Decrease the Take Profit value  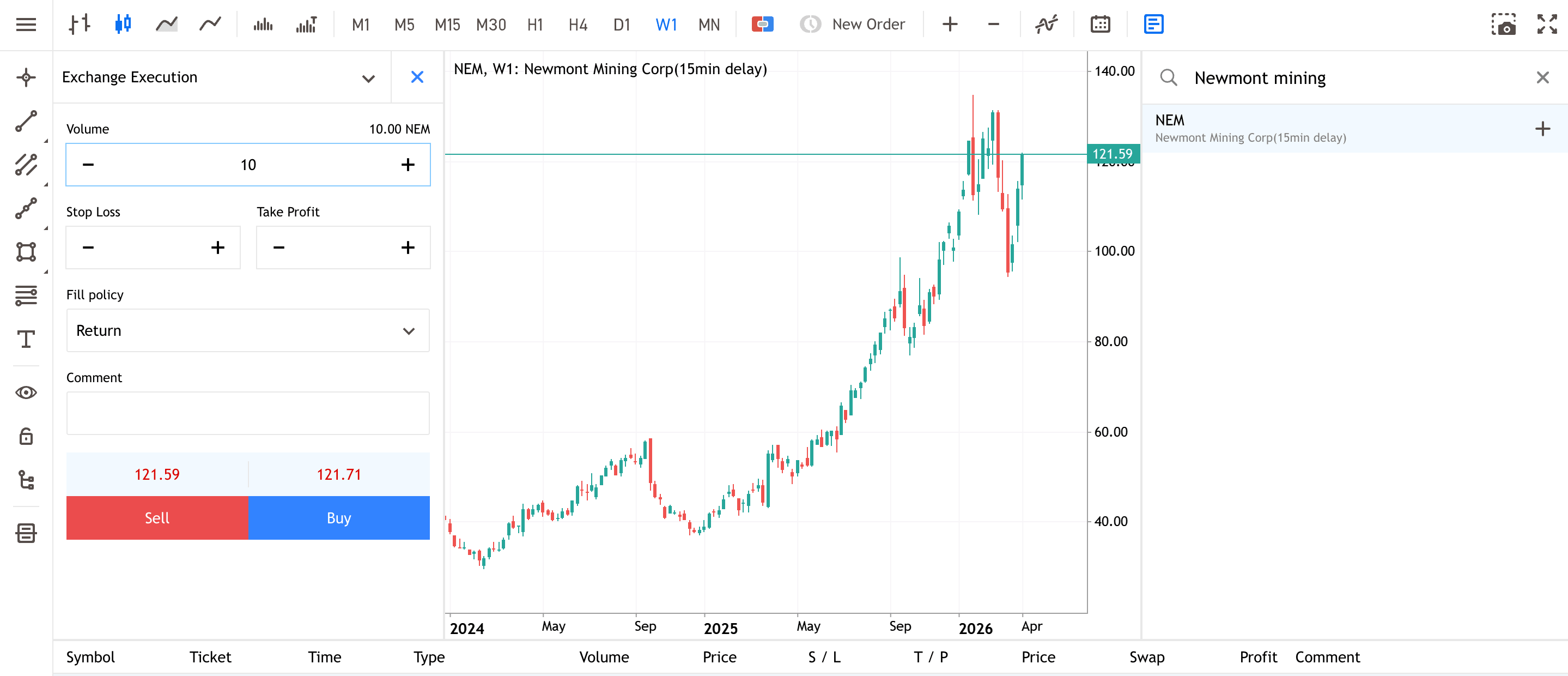click(x=279, y=248)
